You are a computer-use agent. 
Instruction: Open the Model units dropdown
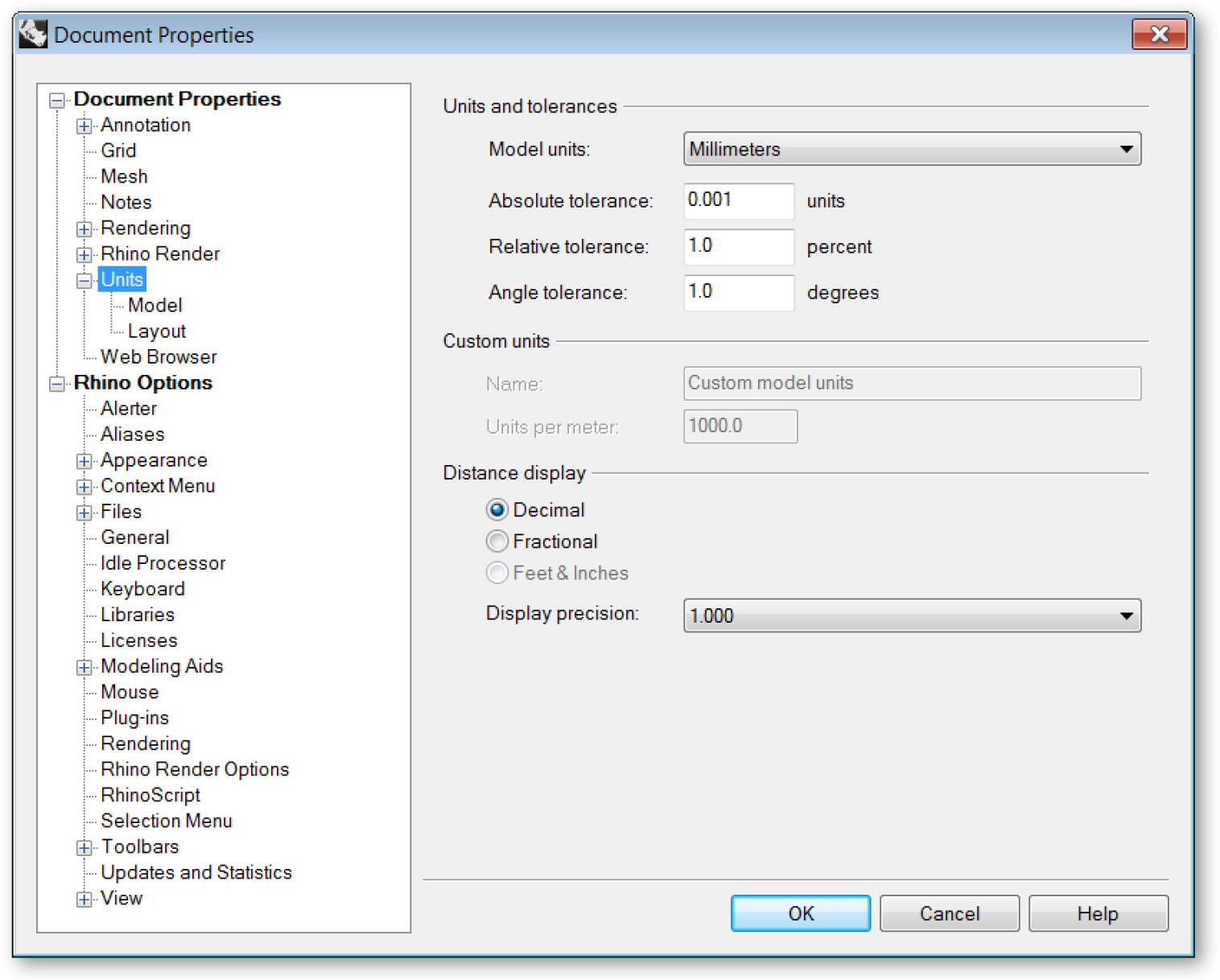coord(911,149)
